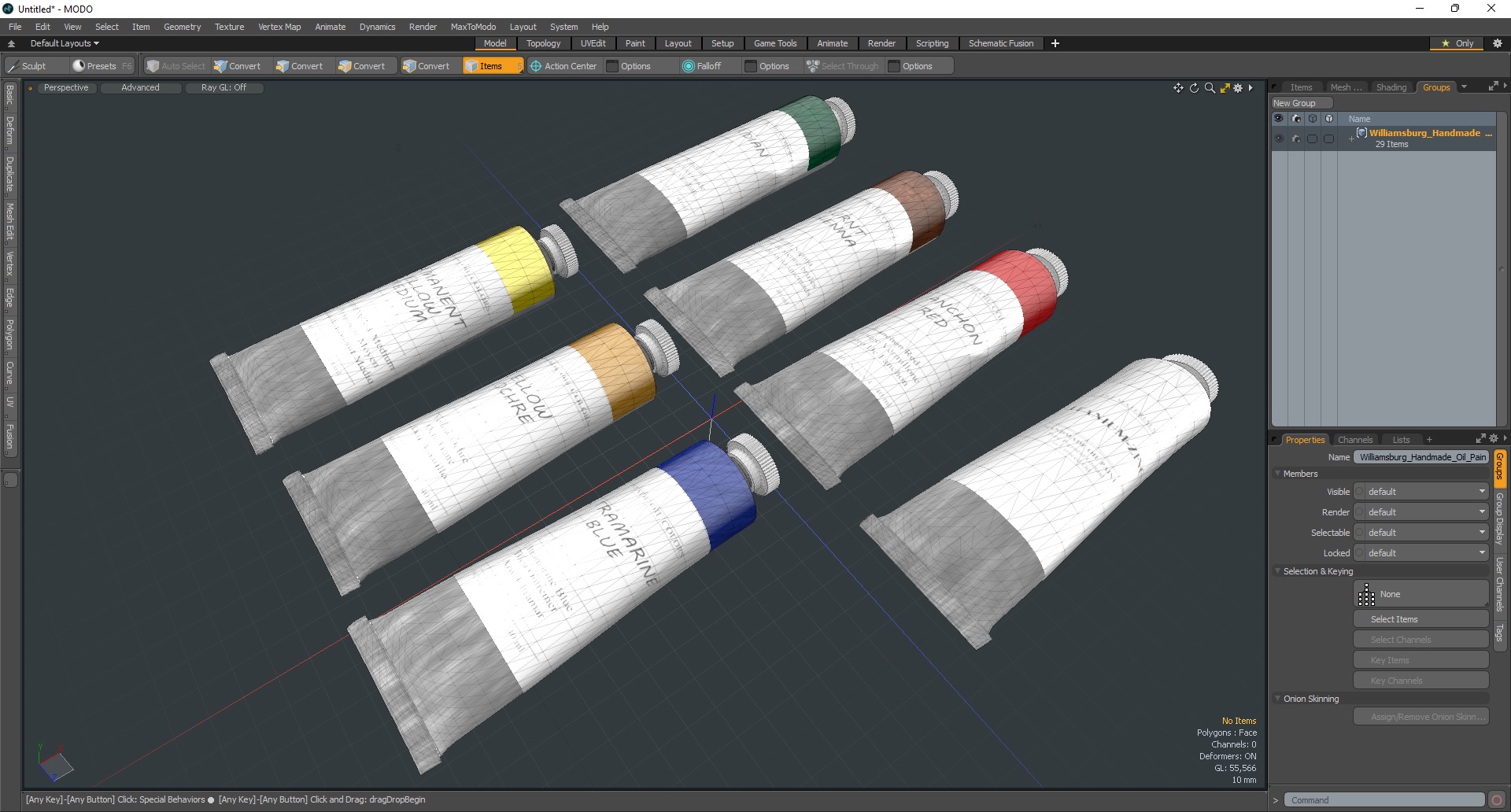Image resolution: width=1511 pixels, height=812 pixels.
Task: Click viewport rotate icon
Action: (1194, 88)
